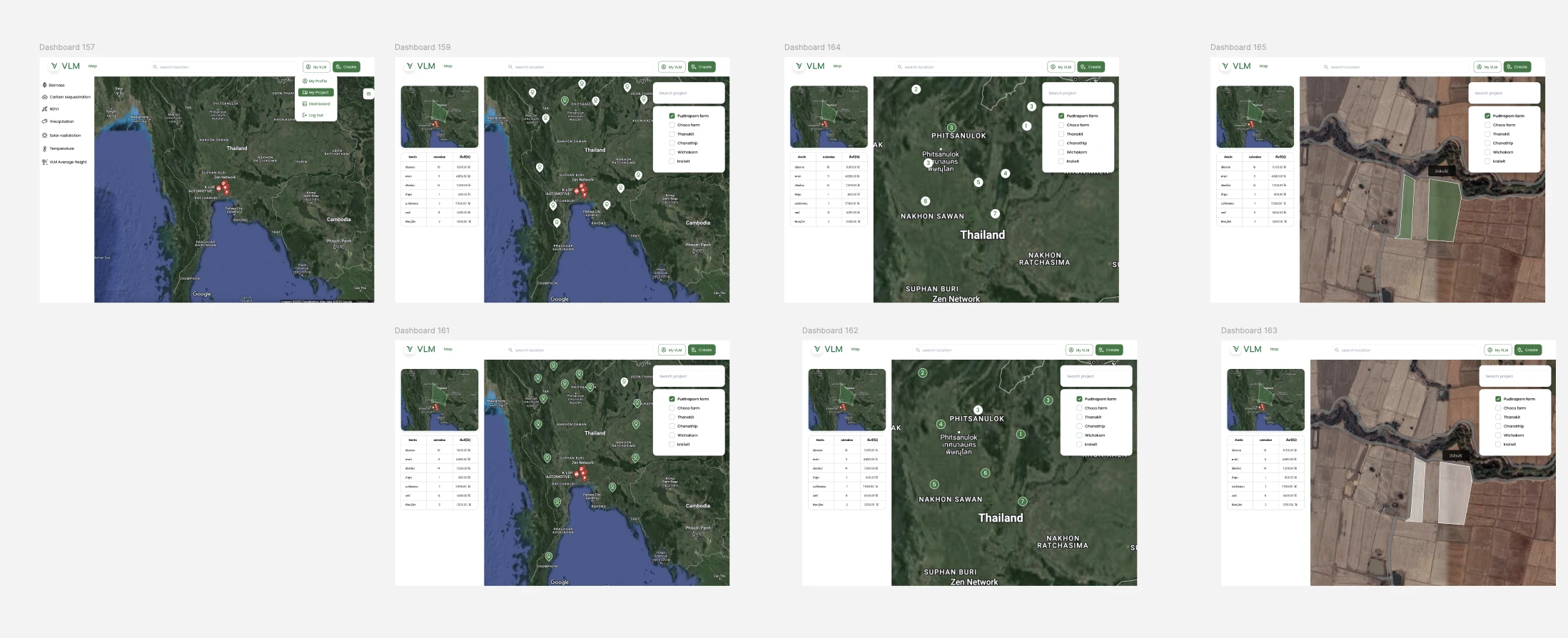Viewport: 1568px width, 638px height.
Task: Click marker number 5 in Dashboard 164 map
Action: tap(978, 182)
